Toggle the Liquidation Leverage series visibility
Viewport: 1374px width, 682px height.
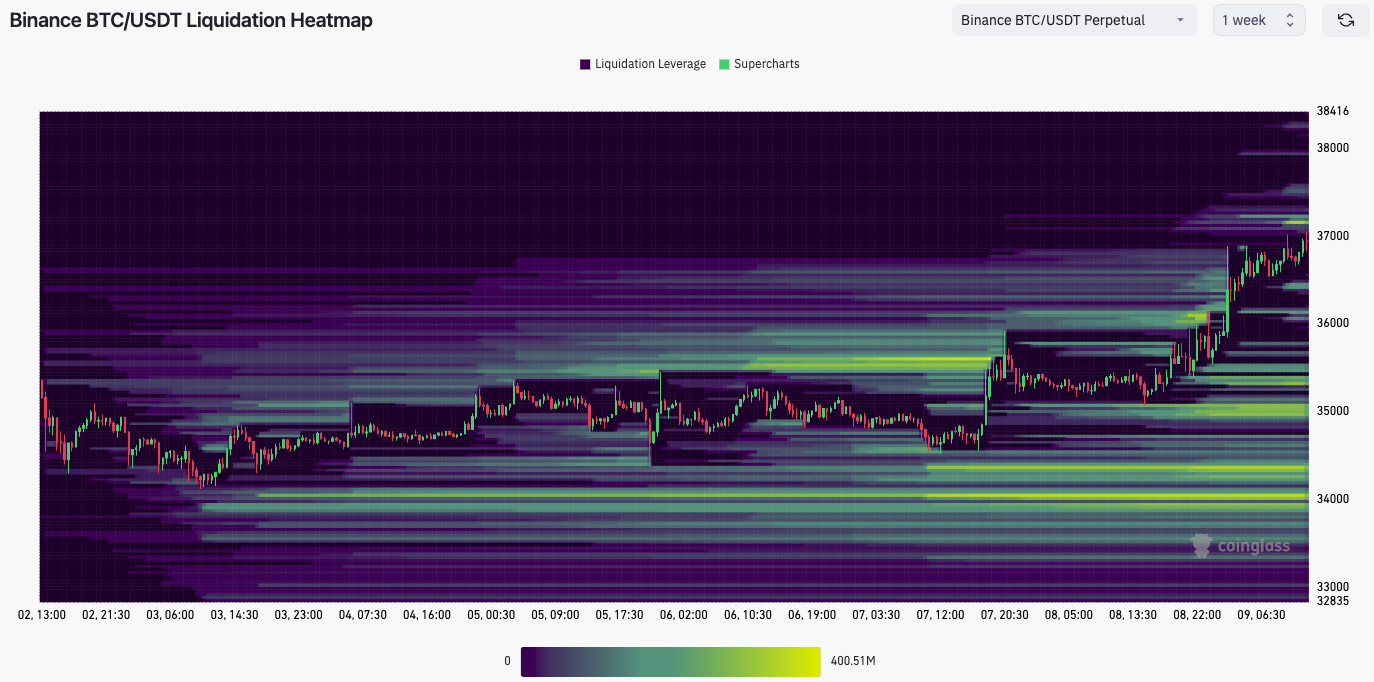(x=640, y=63)
